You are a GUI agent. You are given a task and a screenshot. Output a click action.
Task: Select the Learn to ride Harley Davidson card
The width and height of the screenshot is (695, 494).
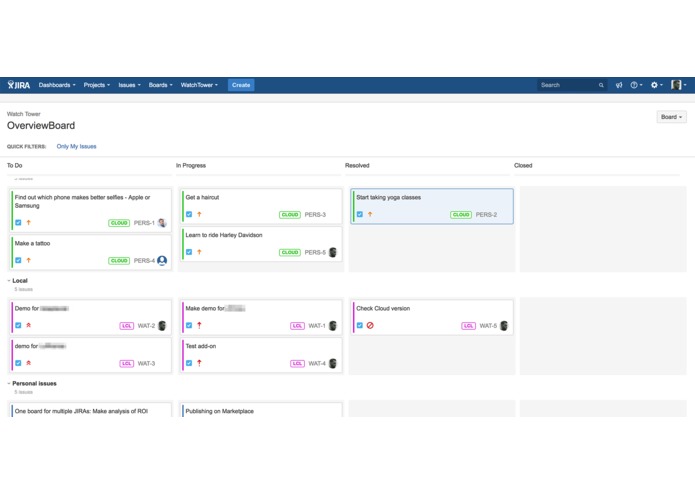click(262, 244)
